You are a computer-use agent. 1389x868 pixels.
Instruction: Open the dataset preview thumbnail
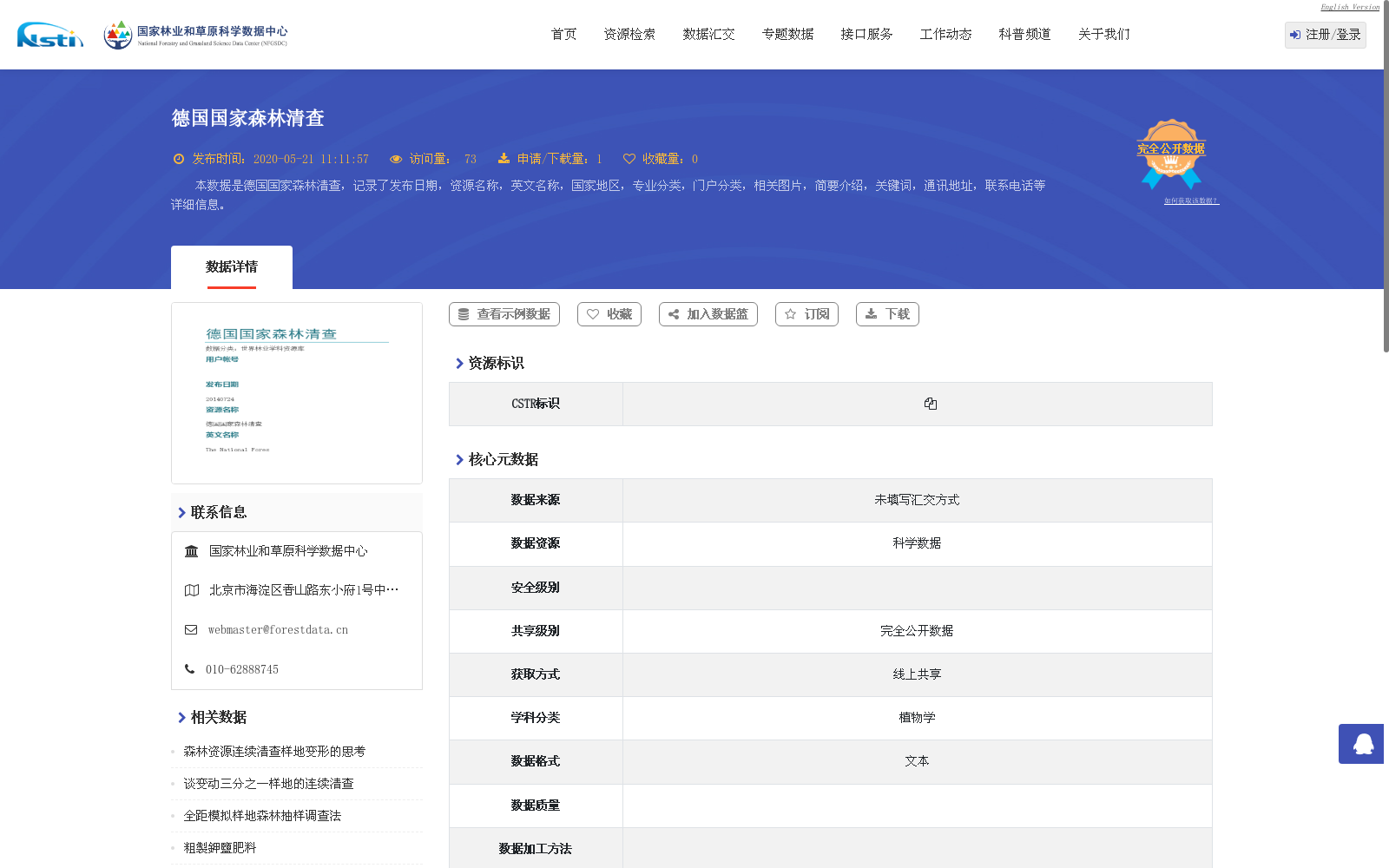pyautogui.click(x=297, y=393)
